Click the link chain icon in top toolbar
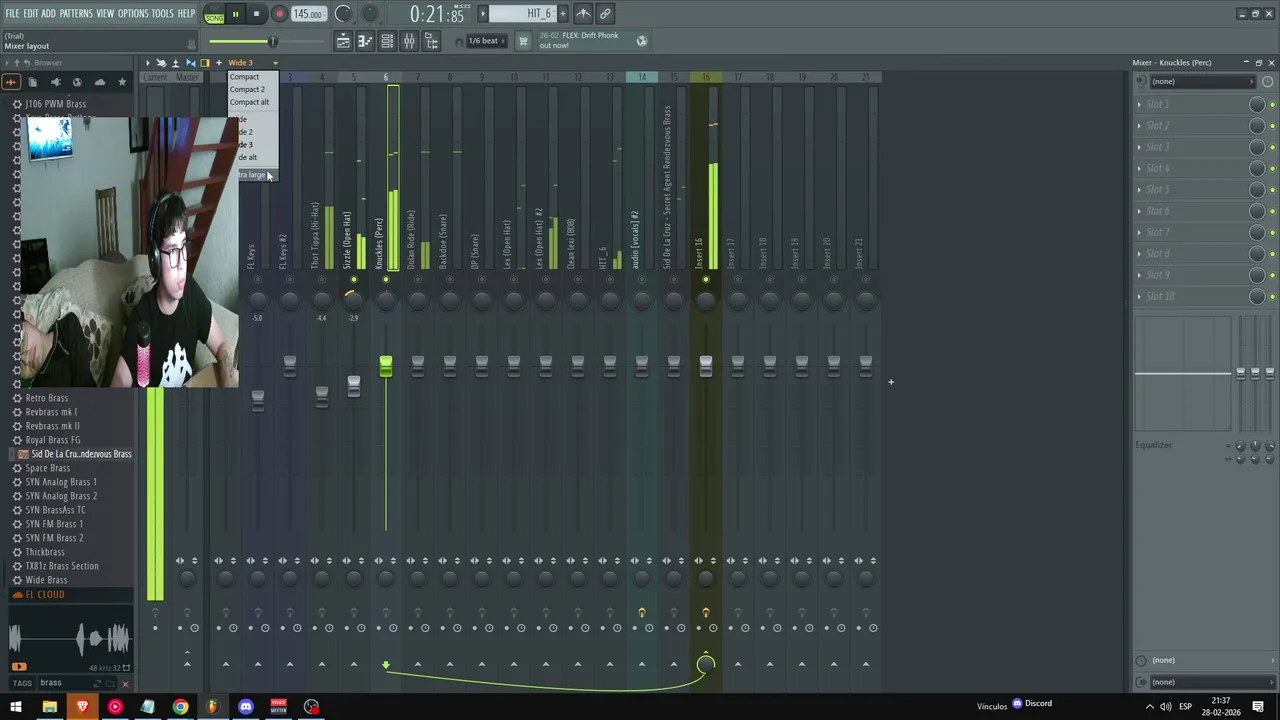Viewport: 1280px width, 720px height. pos(605,14)
